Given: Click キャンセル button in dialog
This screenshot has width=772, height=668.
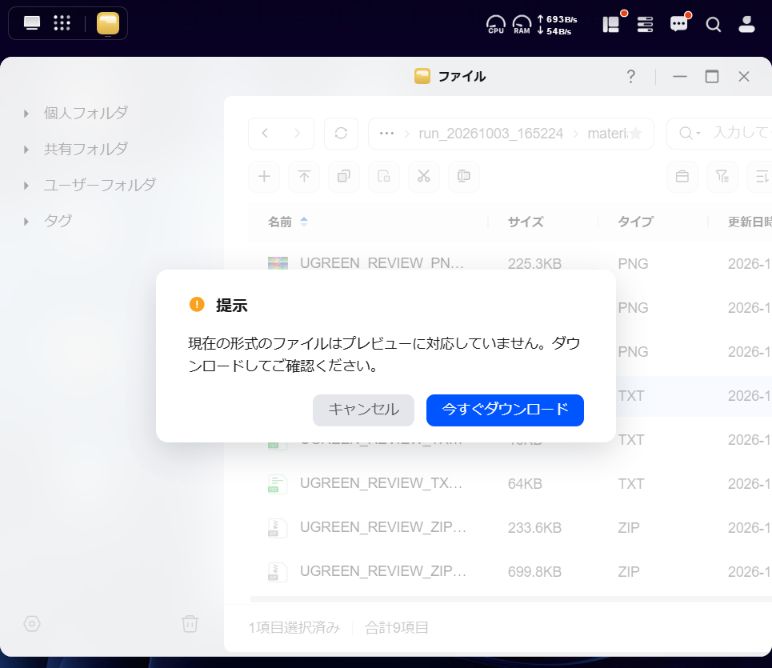Looking at the screenshot, I should (363, 410).
